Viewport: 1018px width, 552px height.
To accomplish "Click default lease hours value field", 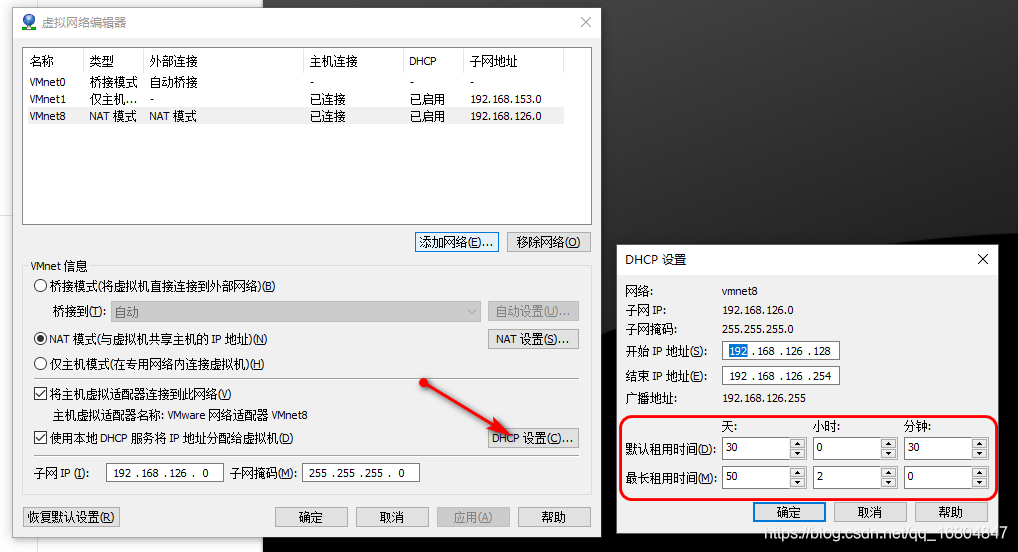I will click(x=847, y=448).
